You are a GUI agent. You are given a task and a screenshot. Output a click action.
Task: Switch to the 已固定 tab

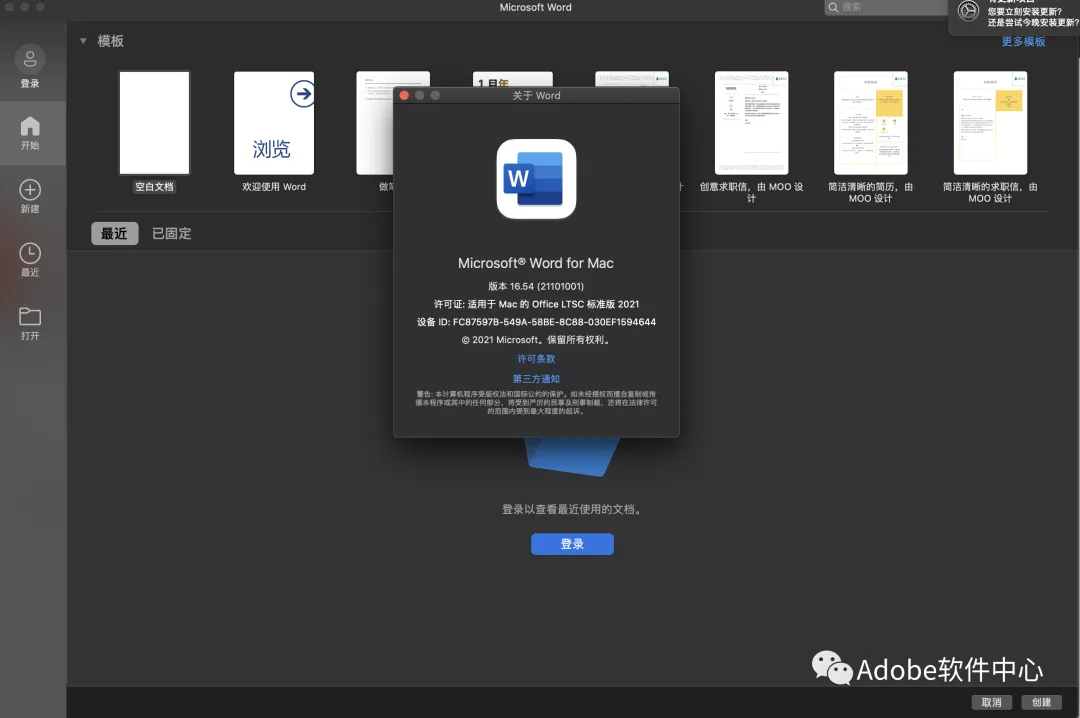tap(172, 234)
